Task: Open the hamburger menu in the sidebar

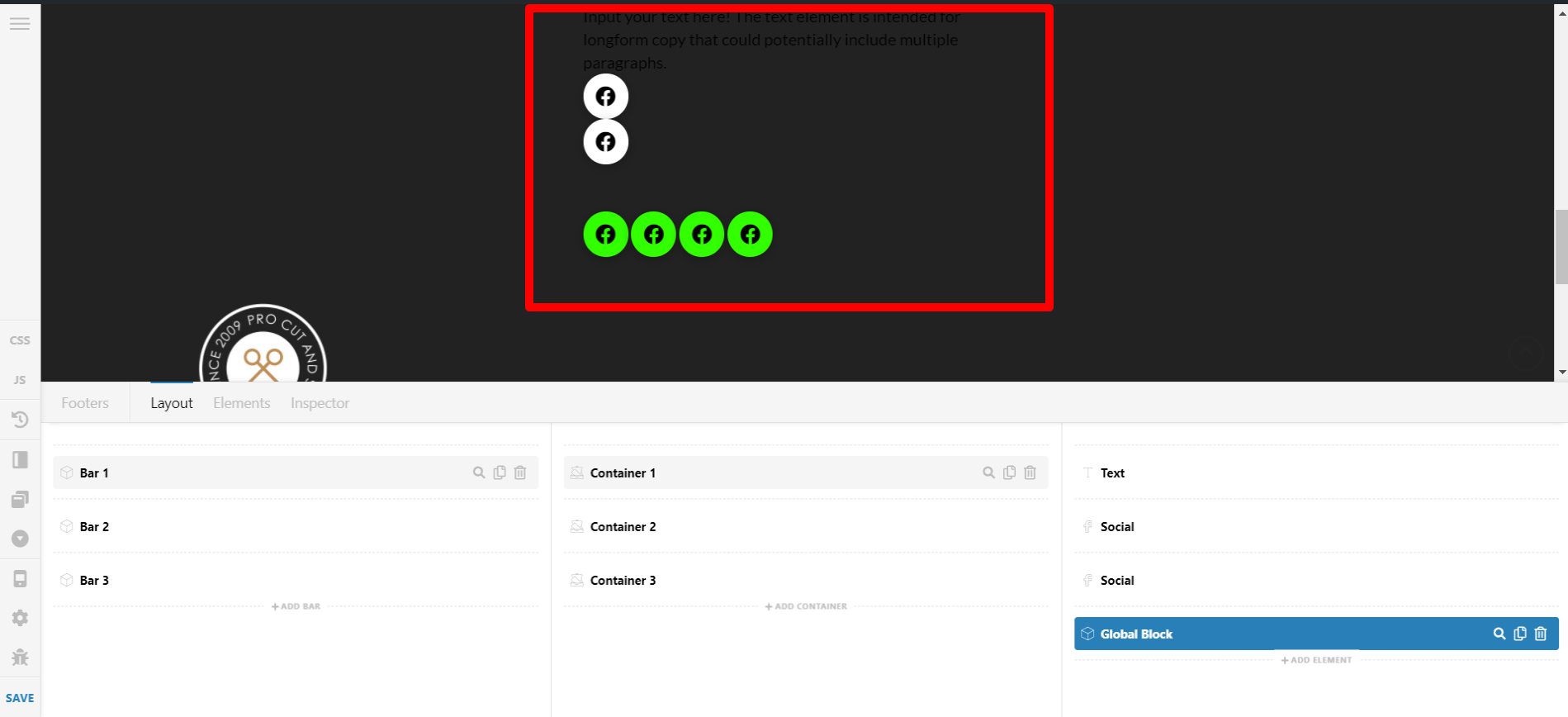Action: pyautogui.click(x=20, y=24)
